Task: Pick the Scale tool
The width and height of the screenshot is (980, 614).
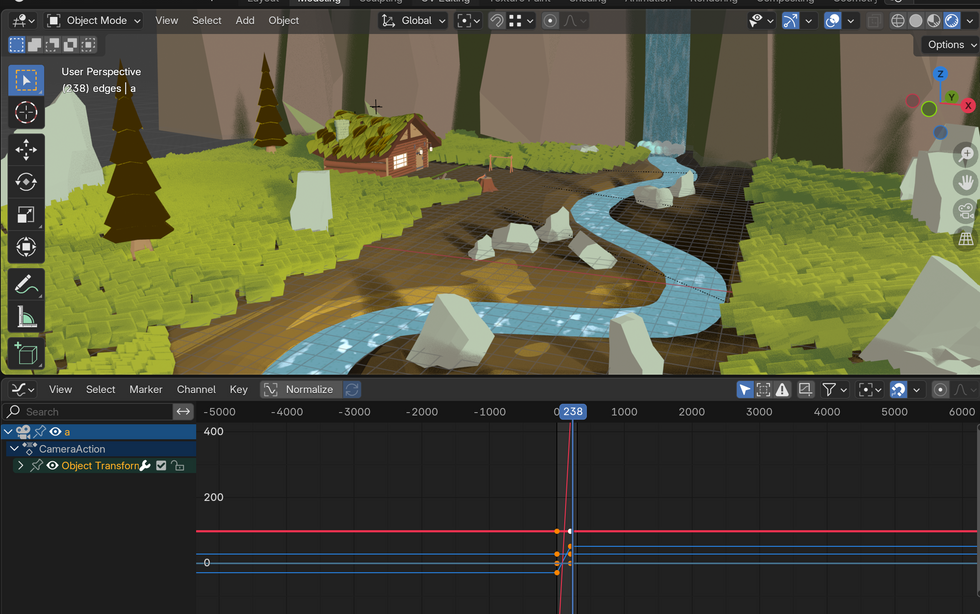Action: (26, 214)
